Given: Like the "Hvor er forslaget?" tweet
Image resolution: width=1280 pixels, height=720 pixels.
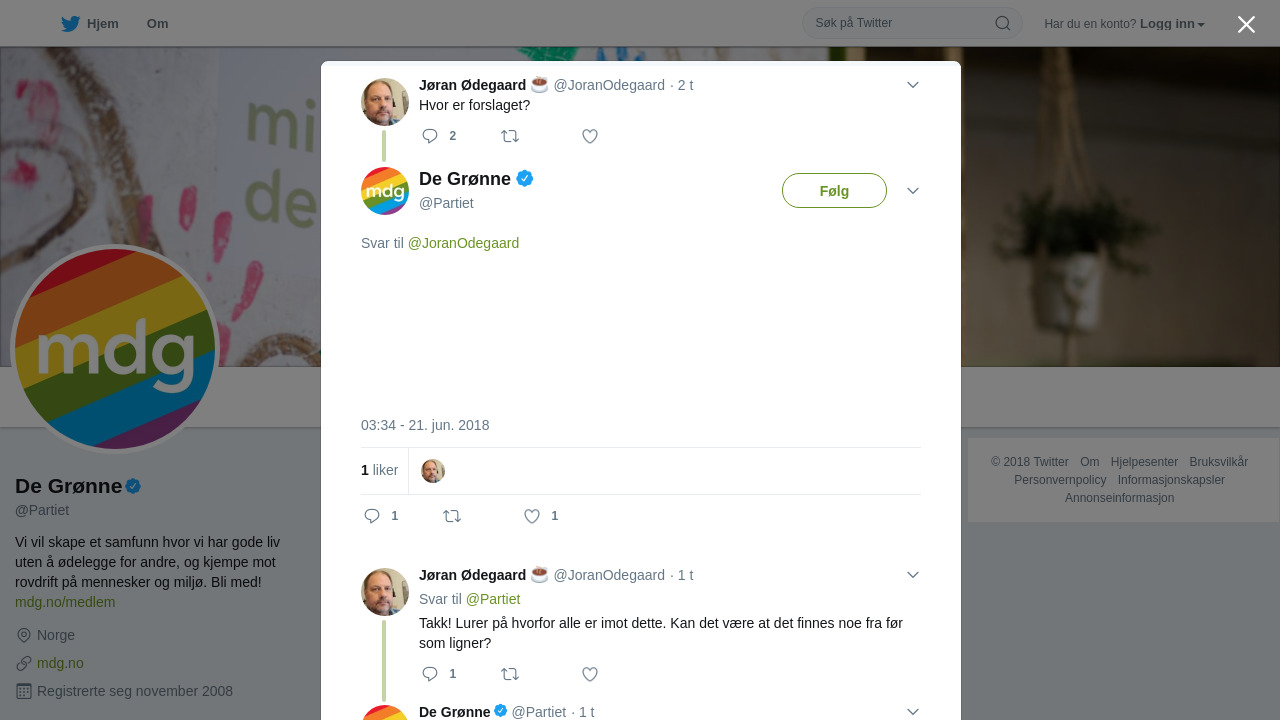Looking at the screenshot, I should (x=590, y=136).
